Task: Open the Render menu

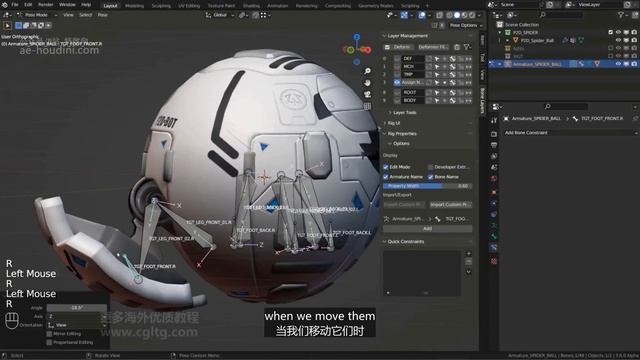Action: point(46,4)
